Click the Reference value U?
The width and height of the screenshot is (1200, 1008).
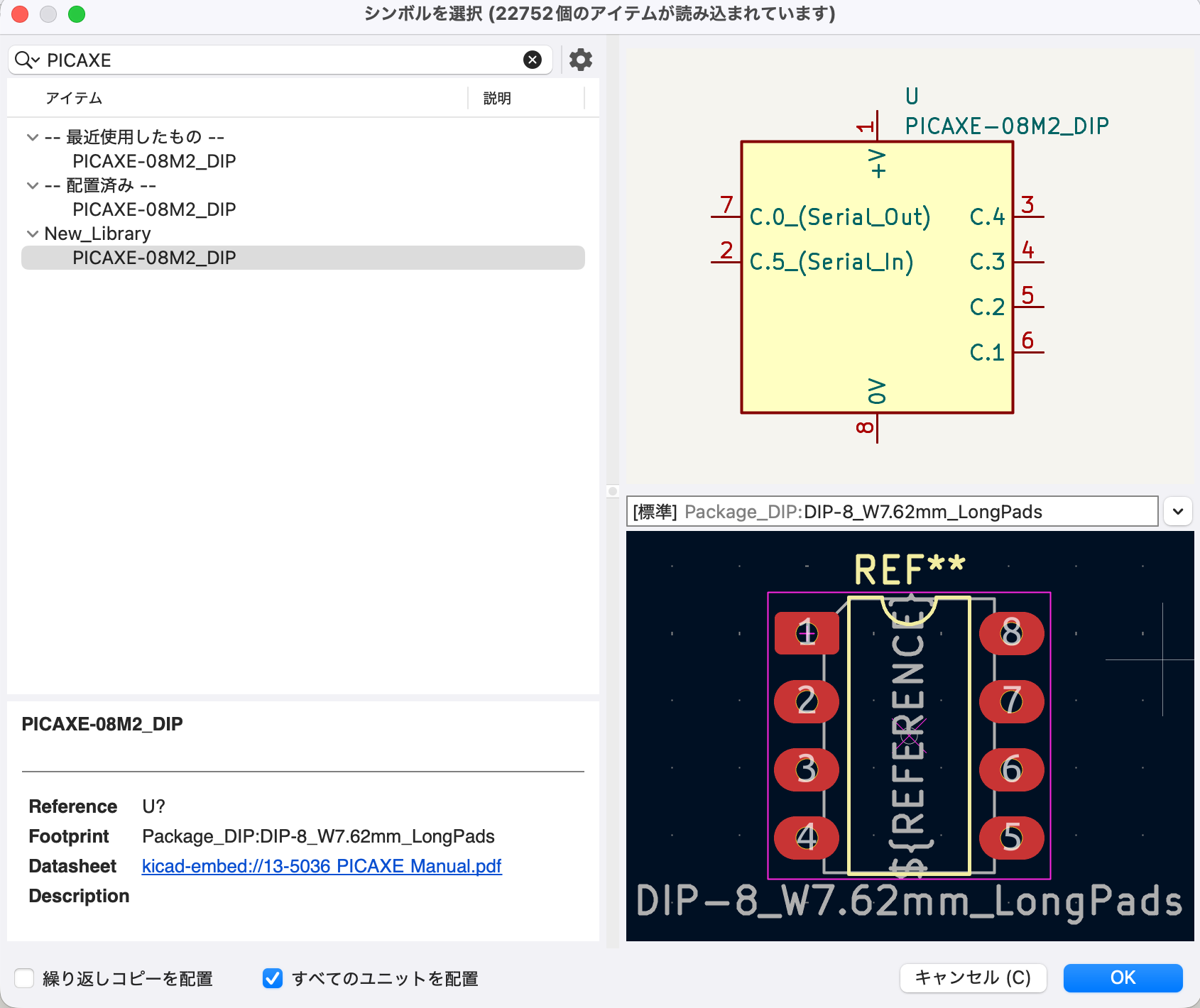click(x=153, y=806)
